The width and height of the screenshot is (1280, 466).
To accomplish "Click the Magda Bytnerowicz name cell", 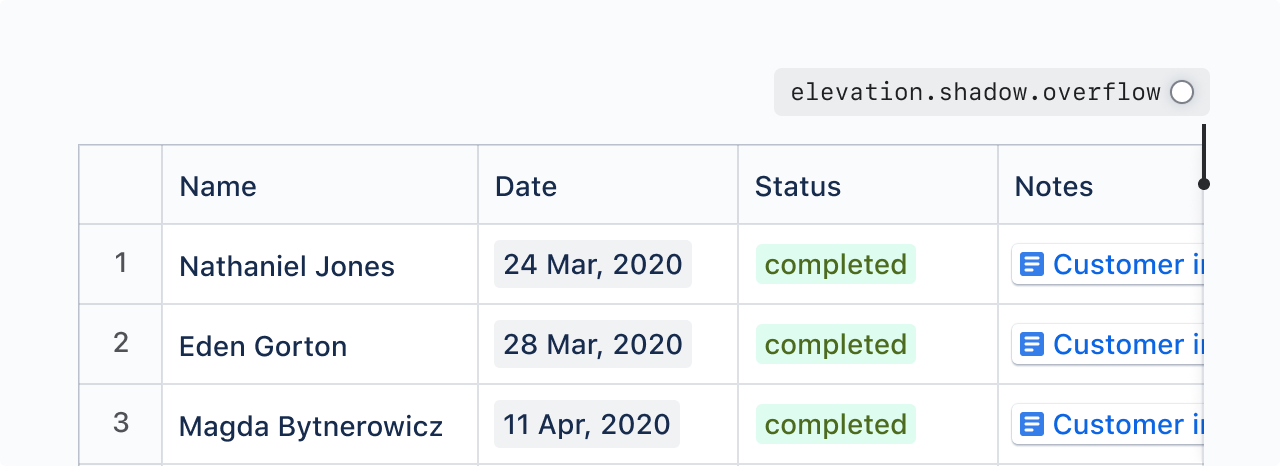I will point(311,427).
